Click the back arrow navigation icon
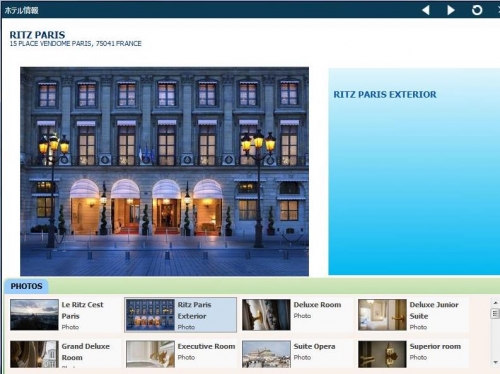This screenshot has width=500, height=374. point(426,10)
